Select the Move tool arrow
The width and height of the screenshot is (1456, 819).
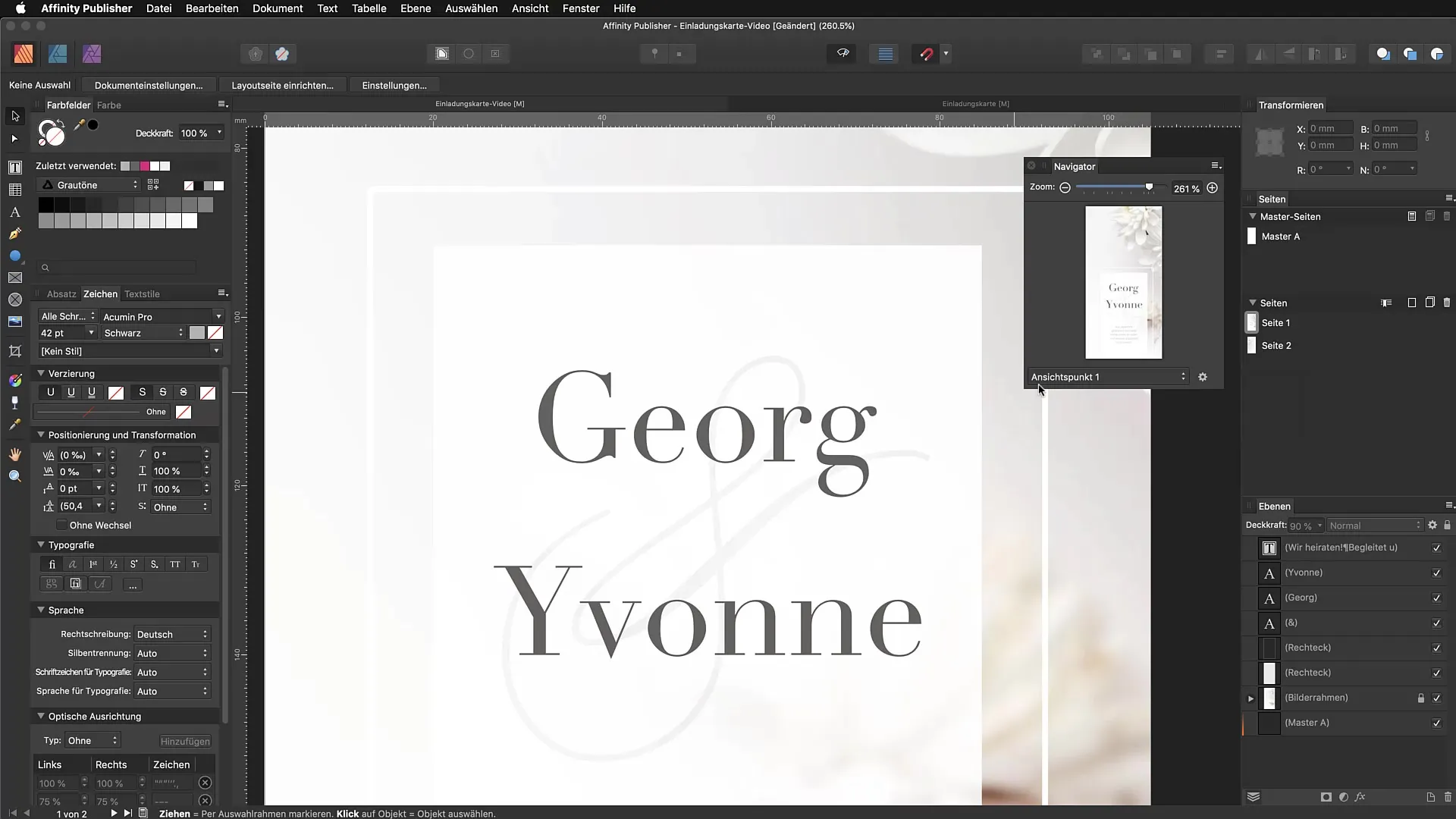click(x=15, y=116)
